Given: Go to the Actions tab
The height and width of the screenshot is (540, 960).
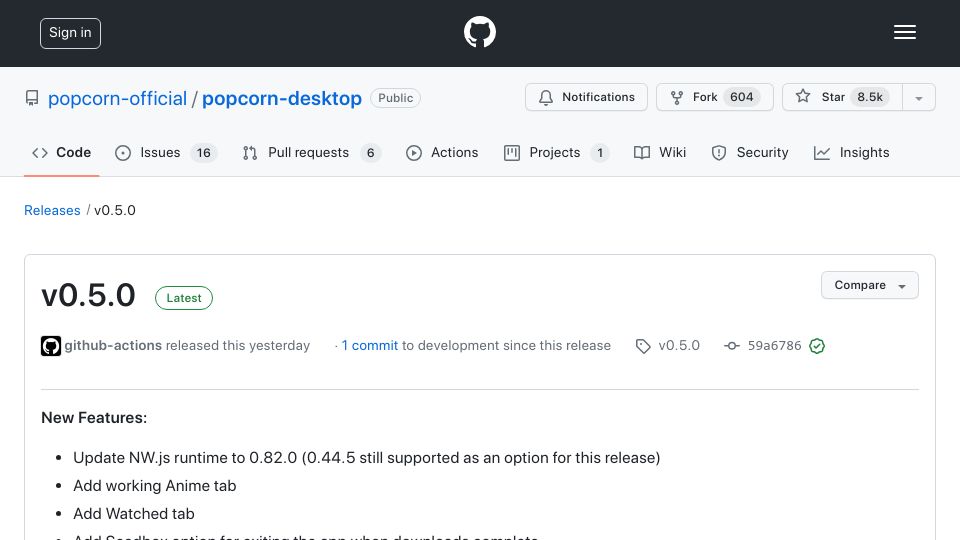Looking at the screenshot, I should pyautogui.click(x=442, y=153).
